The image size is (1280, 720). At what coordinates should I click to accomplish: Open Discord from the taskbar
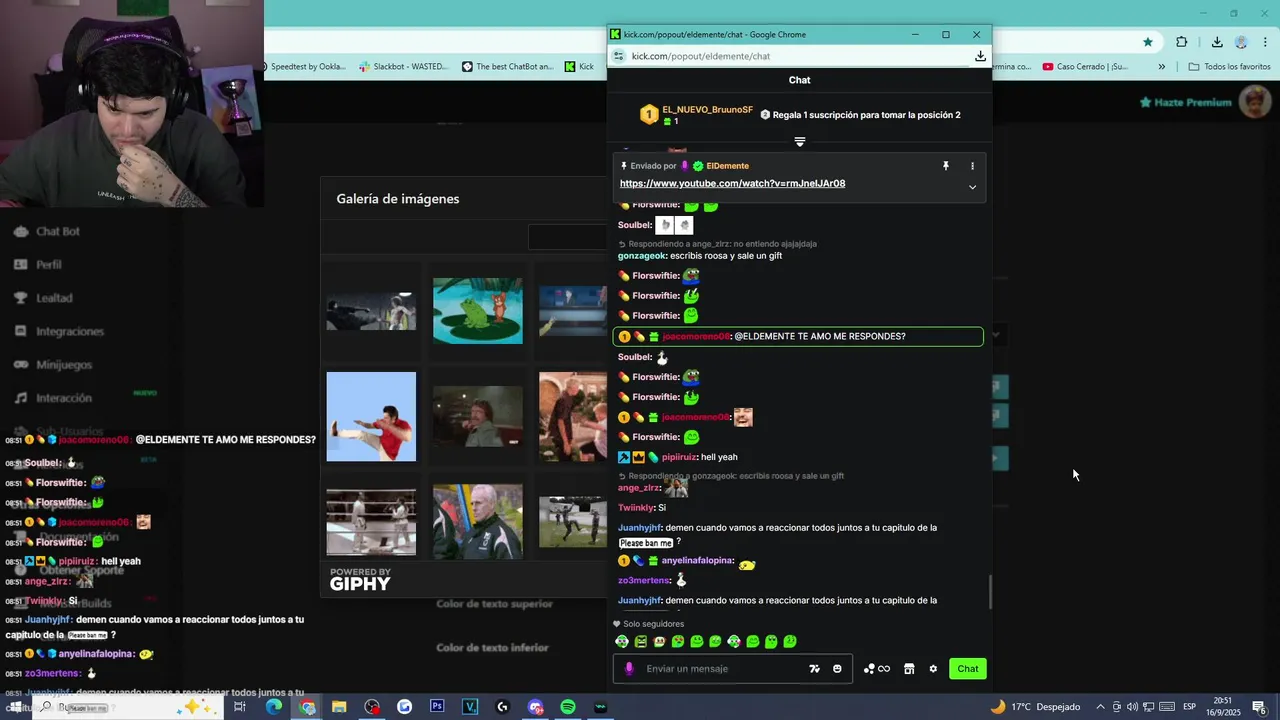pos(535,707)
